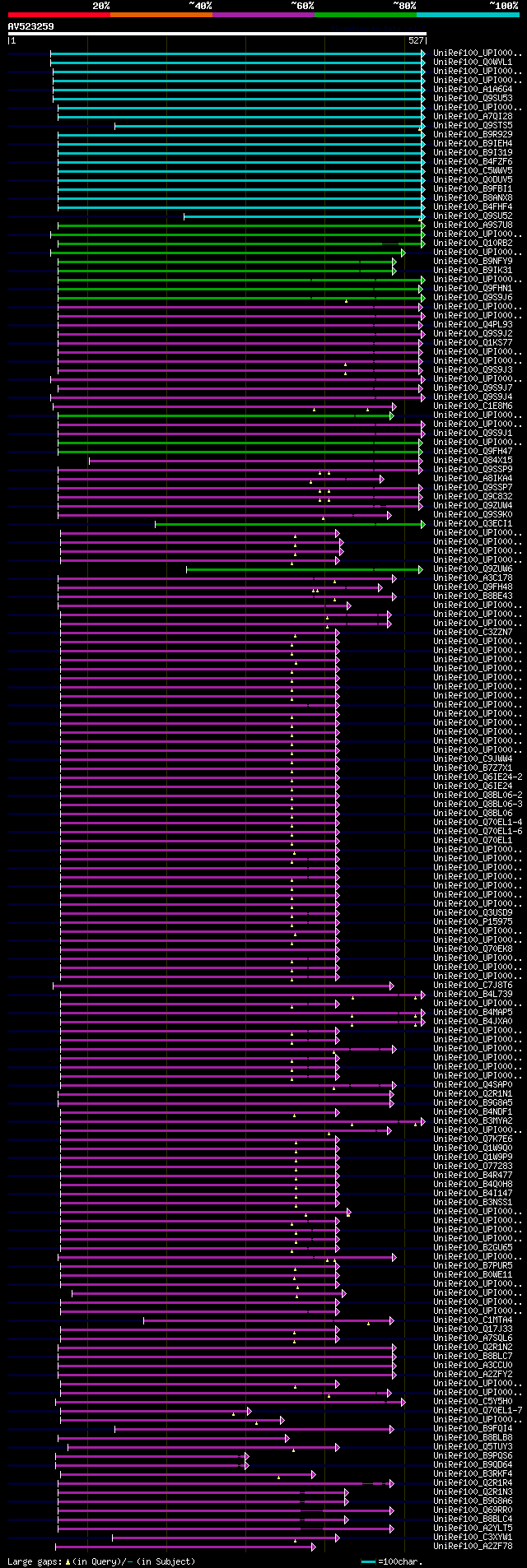Image resolution: width=527 pixels, height=1568 pixels.
Task: Select the UniRef100_Q70EK8 label
Action: pyautogui.click(x=473, y=949)
